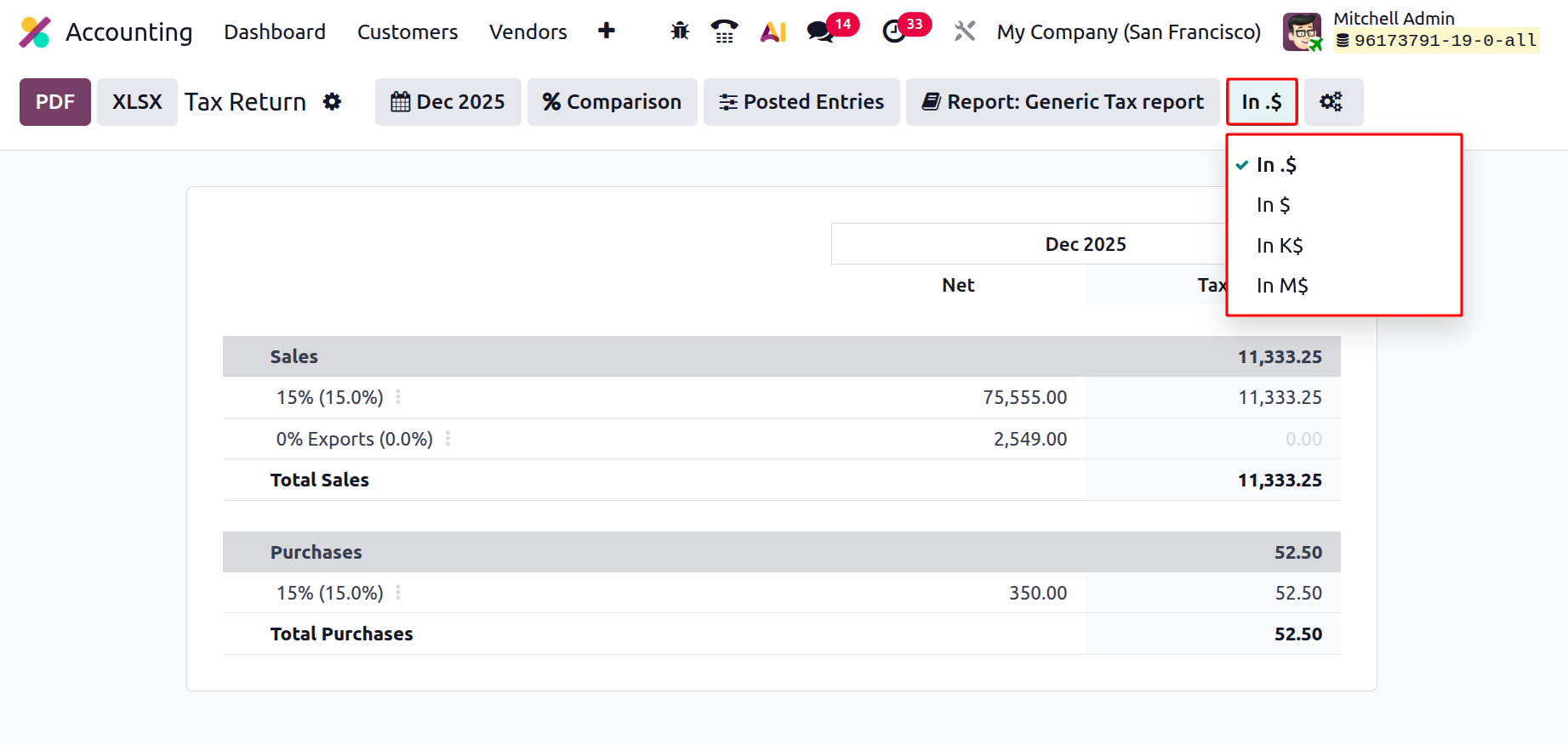Click net amount 2,549.00
This screenshot has width=1568, height=745.
tap(1030, 439)
